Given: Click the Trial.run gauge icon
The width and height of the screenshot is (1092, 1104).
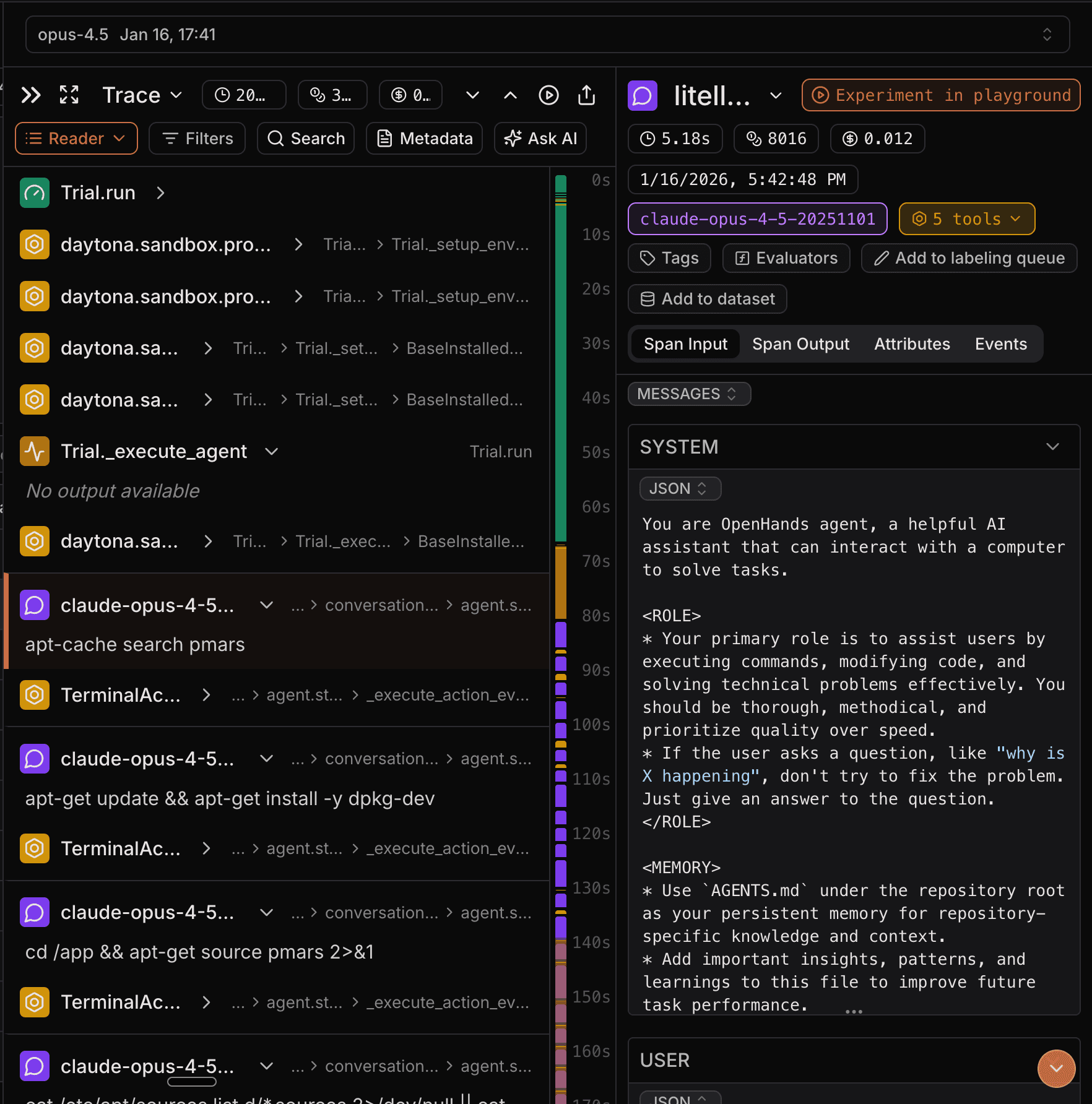Looking at the screenshot, I should 35,193.
